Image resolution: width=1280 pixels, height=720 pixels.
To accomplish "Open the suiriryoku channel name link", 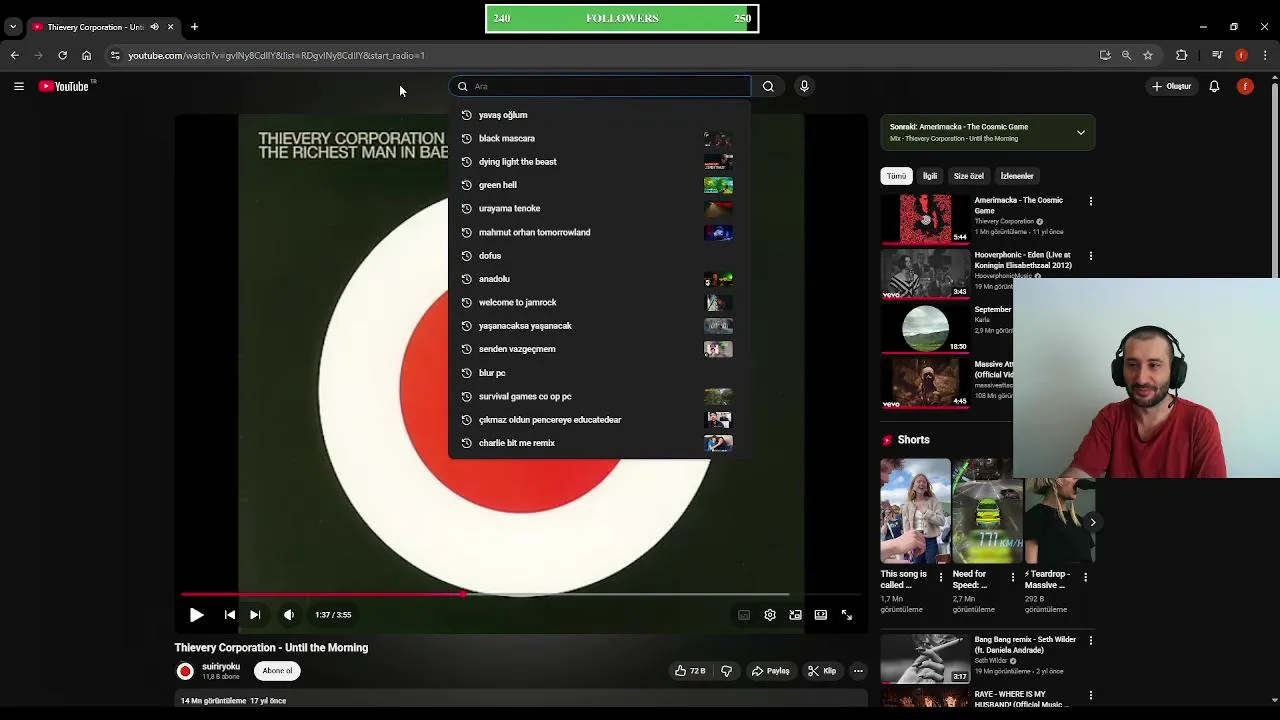I will pyautogui.click(x=221, y=666).
